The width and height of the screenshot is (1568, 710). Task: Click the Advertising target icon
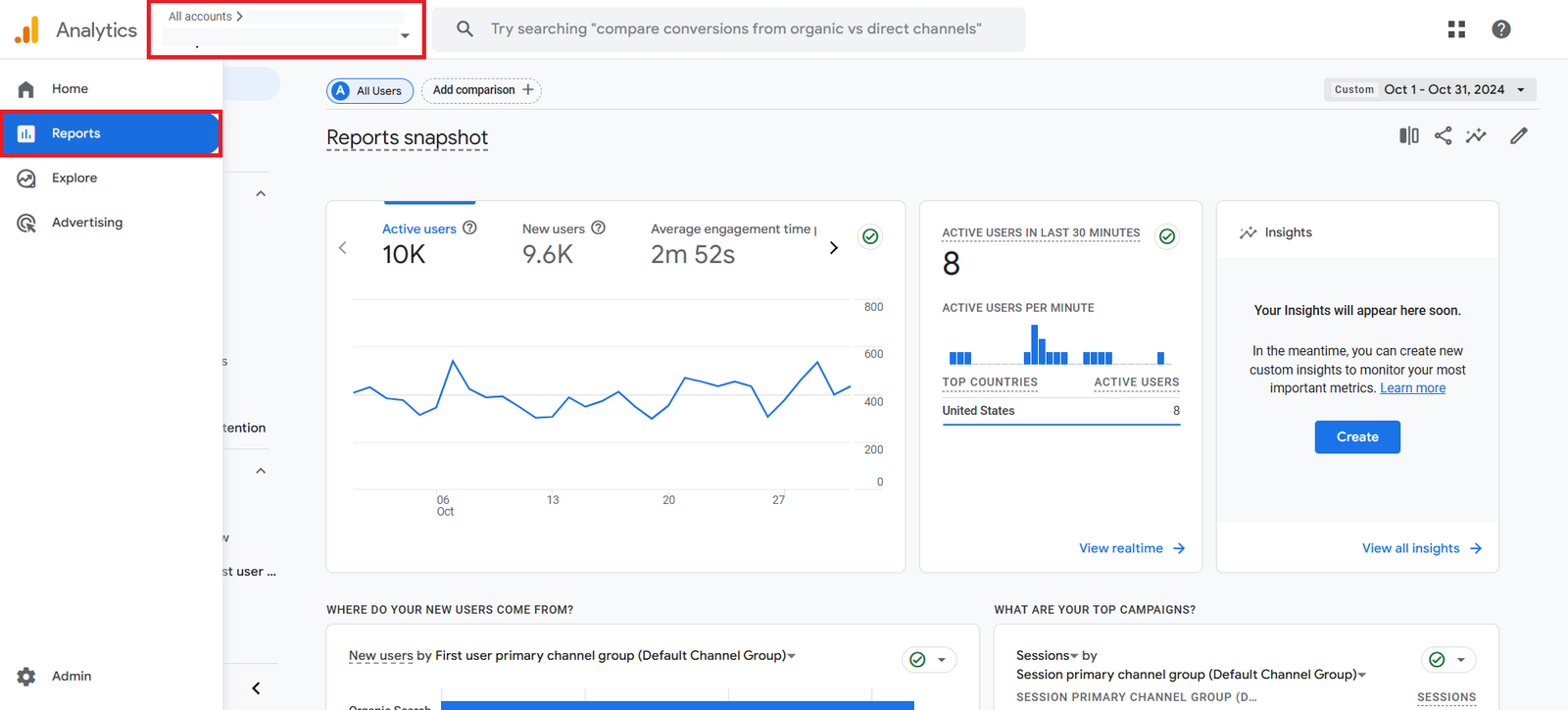tap(26, 223)
